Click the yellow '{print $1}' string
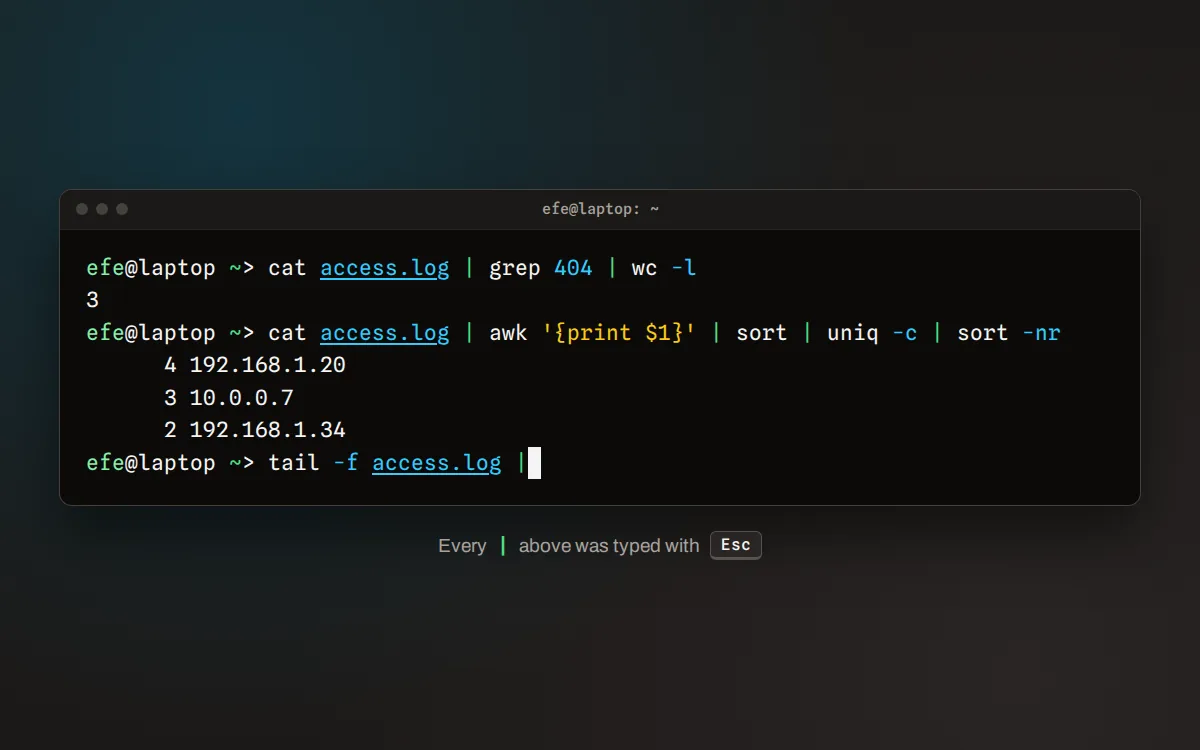 pyautogui.click(x=619, y=333)
